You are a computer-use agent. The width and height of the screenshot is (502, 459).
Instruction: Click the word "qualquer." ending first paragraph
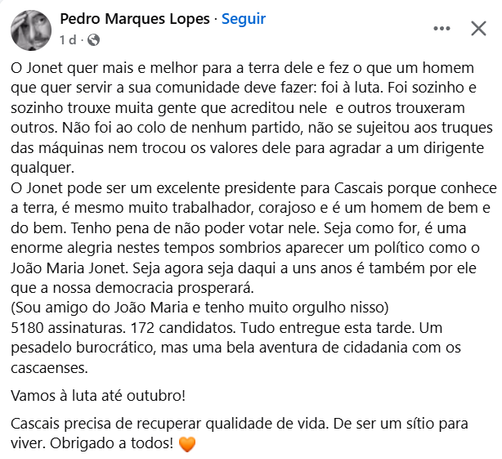[43, 168]
